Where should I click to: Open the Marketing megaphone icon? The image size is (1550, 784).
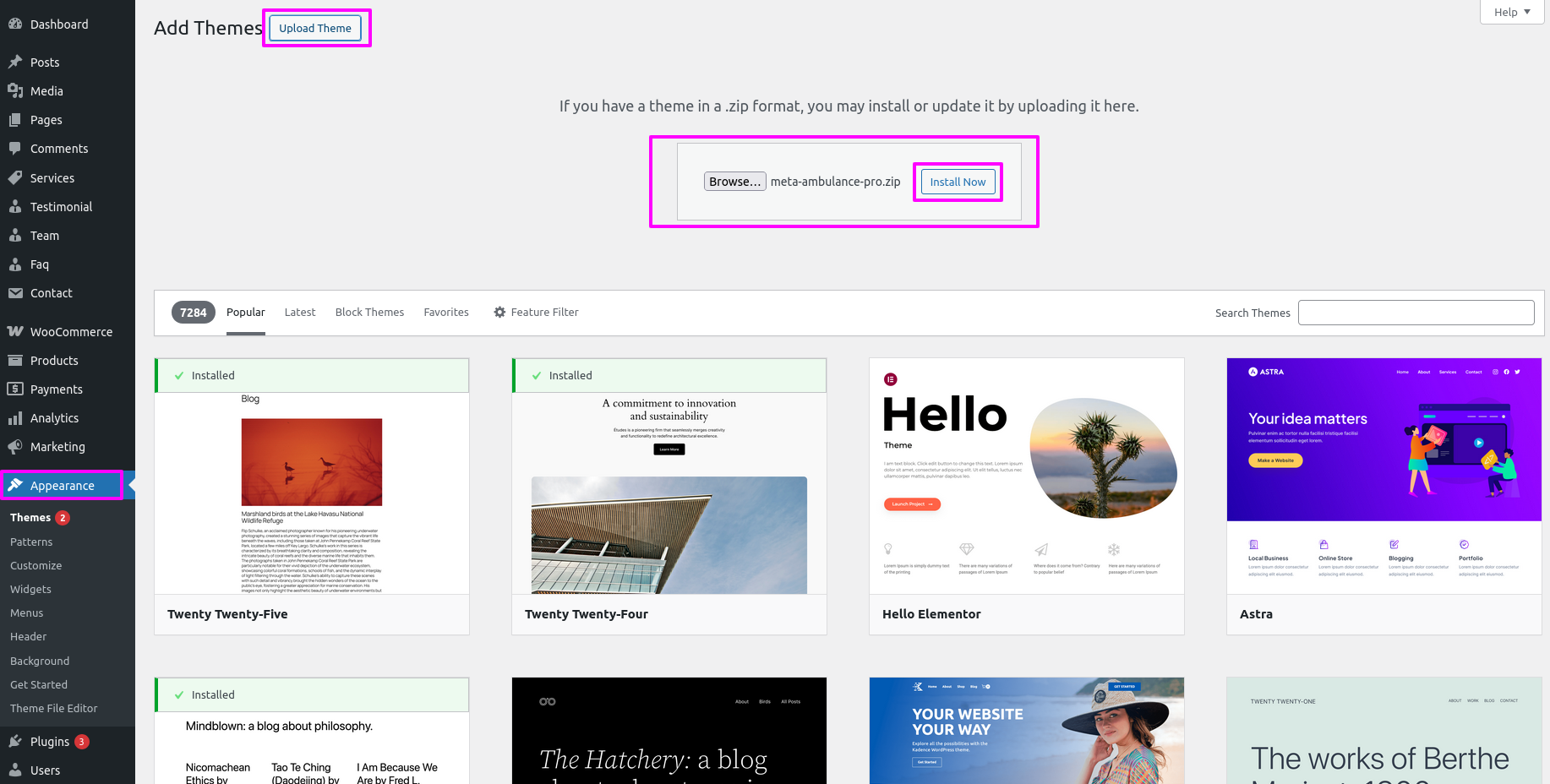15,447
